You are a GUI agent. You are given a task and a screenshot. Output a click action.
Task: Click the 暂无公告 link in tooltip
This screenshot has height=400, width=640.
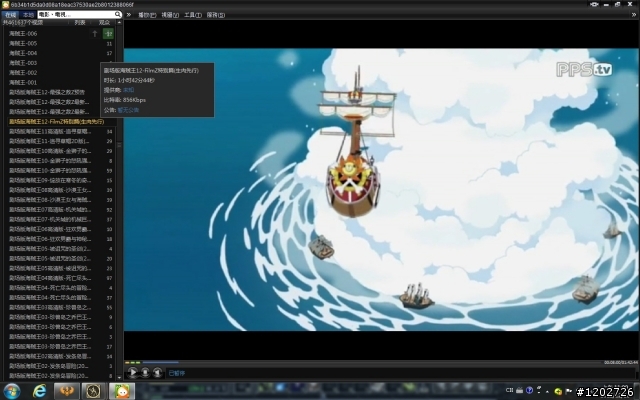tap(128, 110)
